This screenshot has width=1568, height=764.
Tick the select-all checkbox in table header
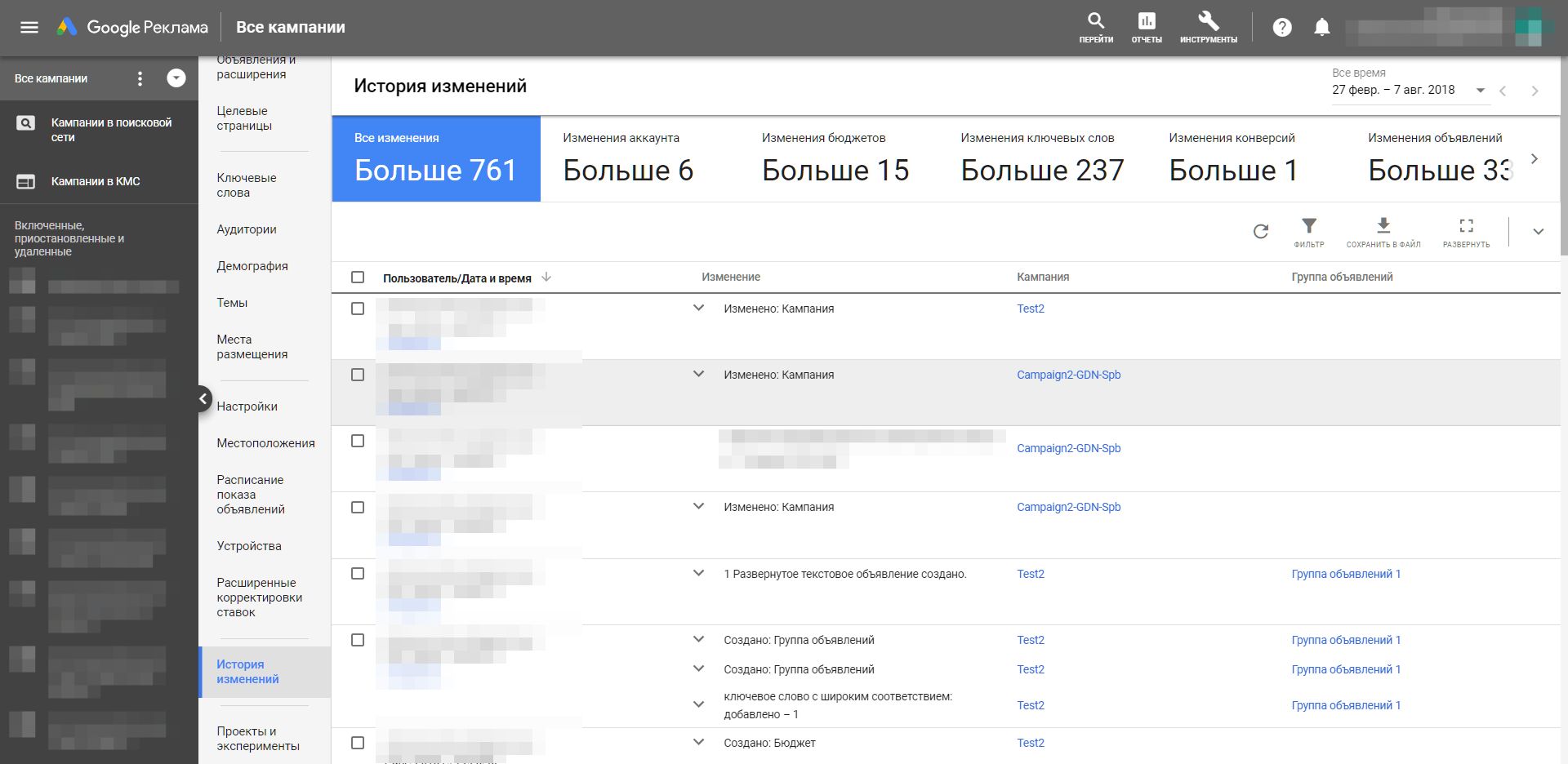358,278
